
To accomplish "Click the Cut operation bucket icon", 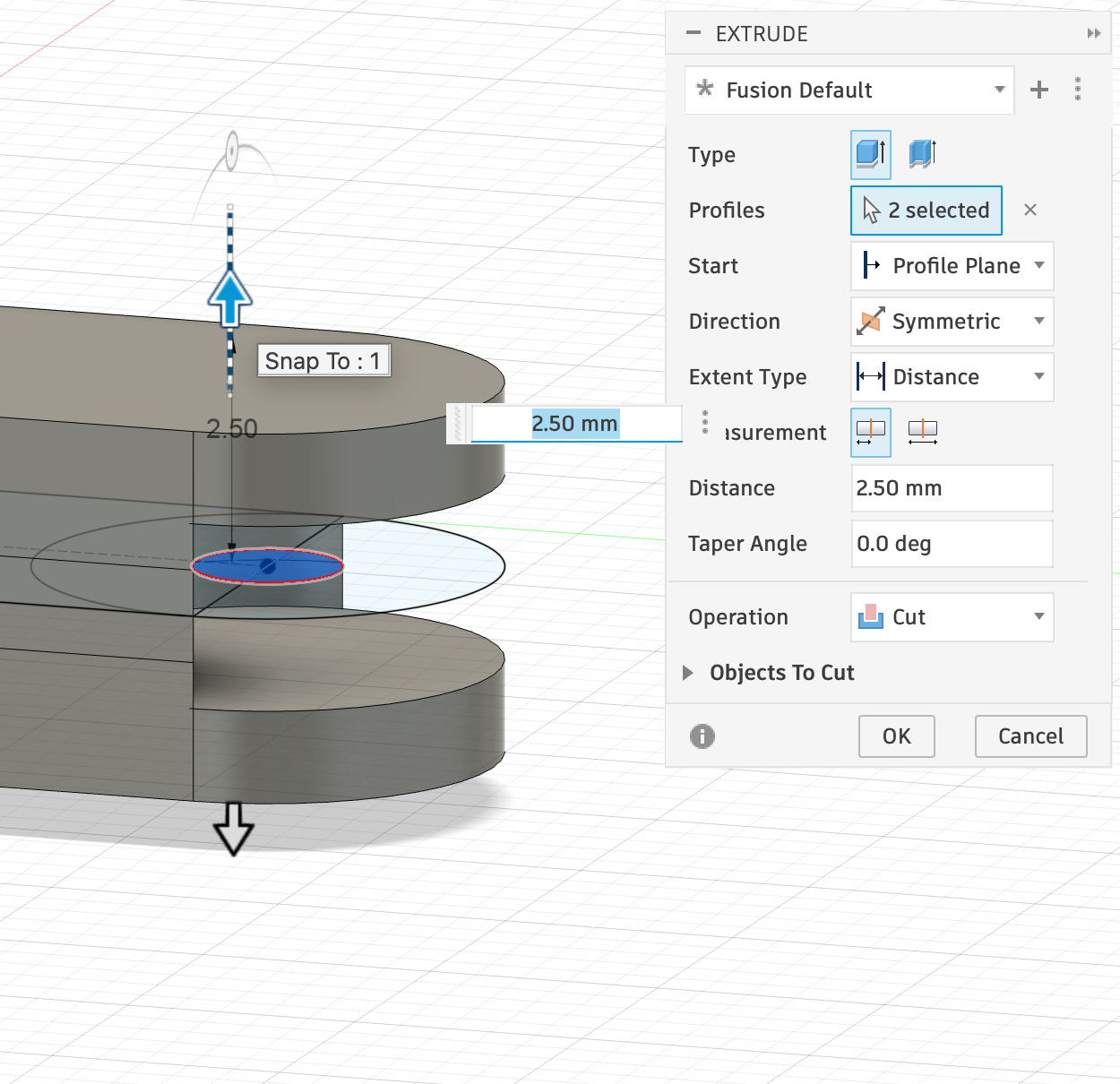I will (869, 617).
